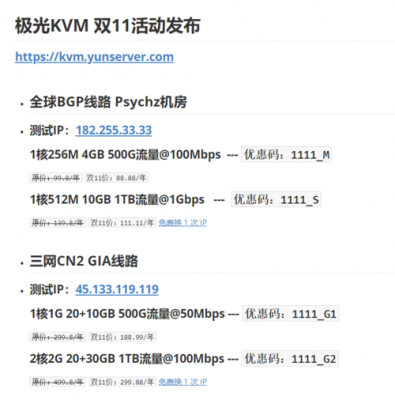Viewport: 395px width, 400px height.
Task: Select the coupon code 1111_S box
Action: click(x=276, y=199)
